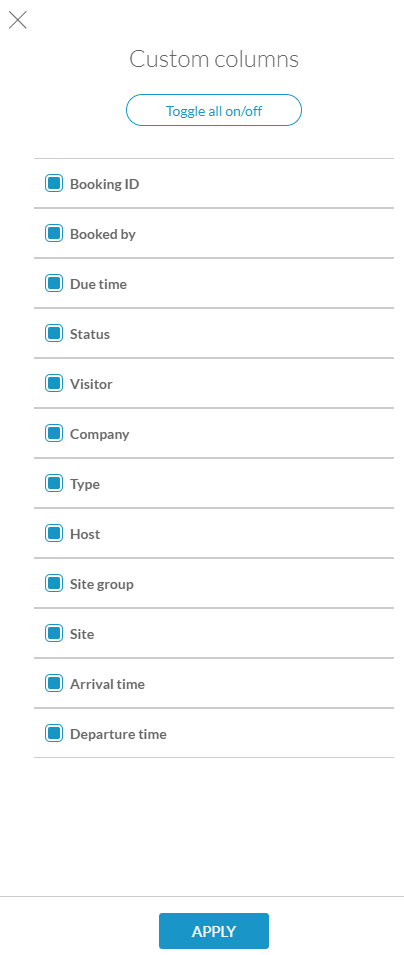Click the Toggle all on/off button
The height and width of the screenshot is (955, 404).
tap(214, 110)
